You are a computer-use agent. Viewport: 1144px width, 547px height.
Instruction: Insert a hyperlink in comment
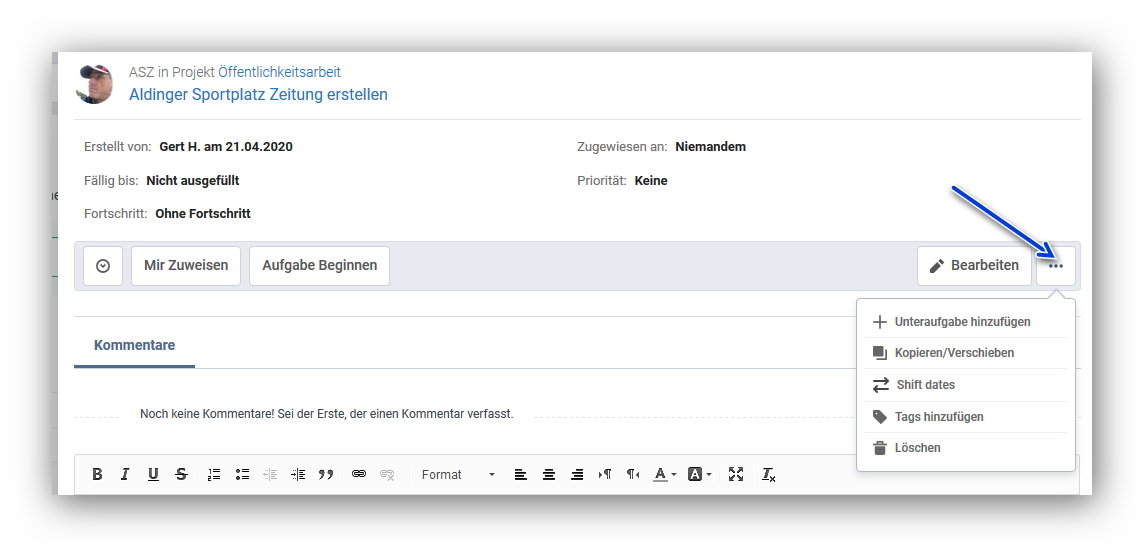pyautogui.click(x=359, y=475)
